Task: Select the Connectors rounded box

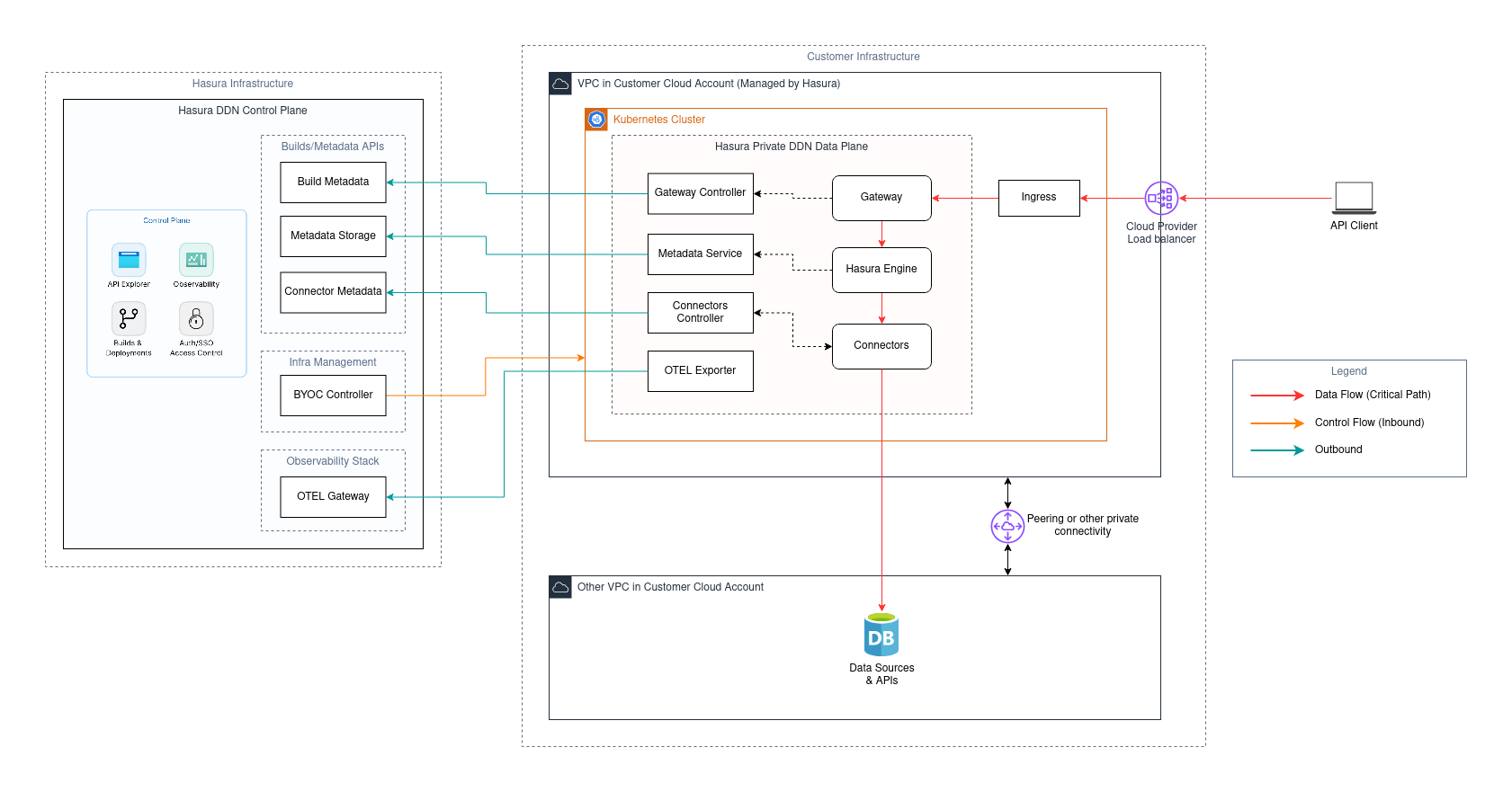Action: click(881, 346)
